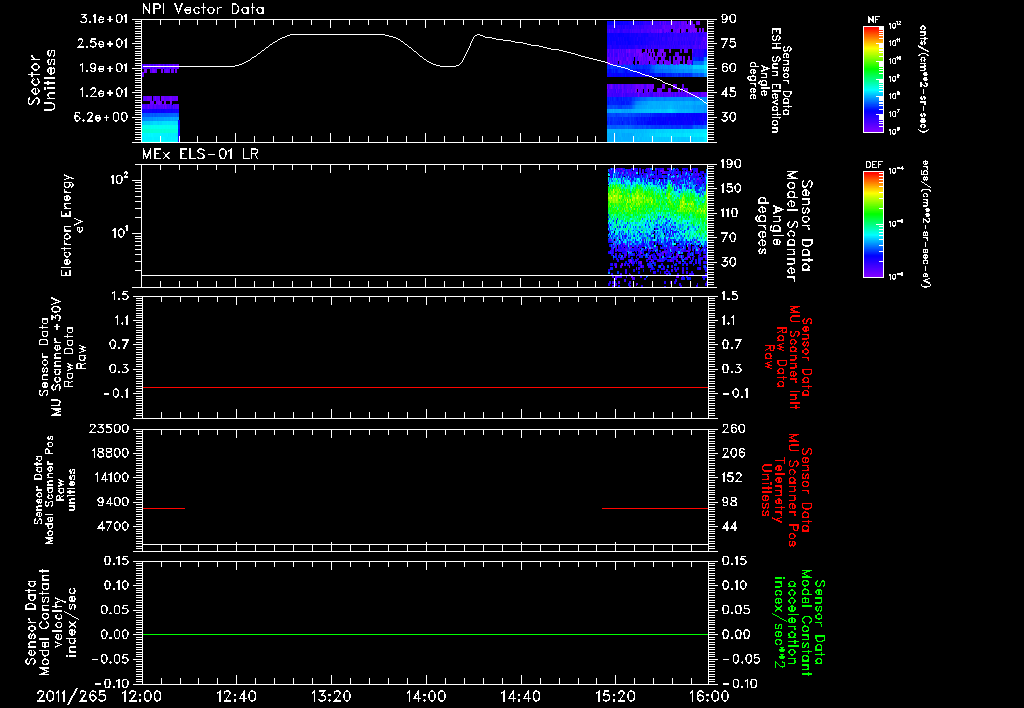This screenshot has width=1024, height=708.
Task: Click the red MU Scanner Pos Telemetry title
Action: coord(788,490)
